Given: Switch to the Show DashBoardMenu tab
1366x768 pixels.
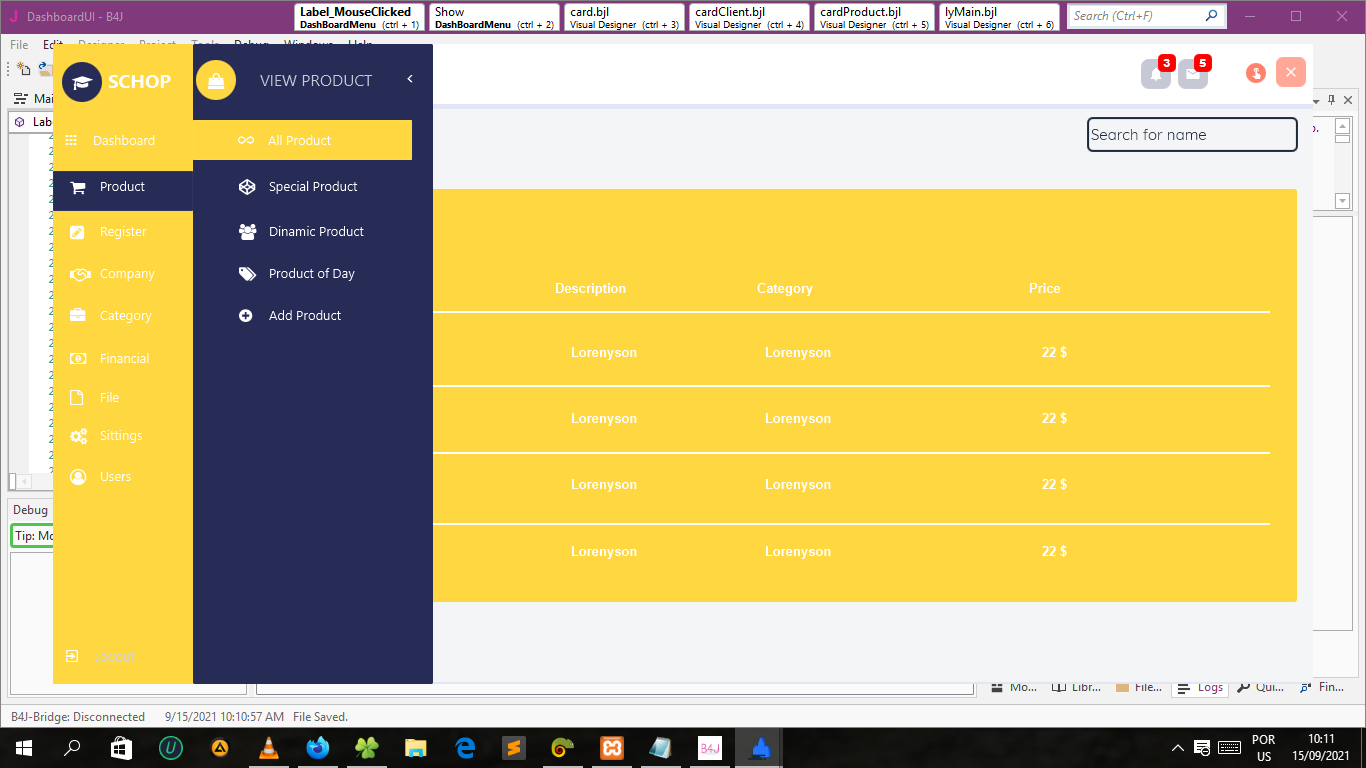Looking at the screenshot, I should point(494,18).
